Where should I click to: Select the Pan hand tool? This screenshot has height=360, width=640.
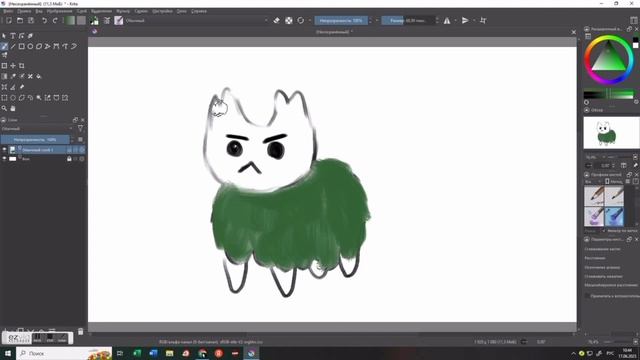click(x=13, y=109)
